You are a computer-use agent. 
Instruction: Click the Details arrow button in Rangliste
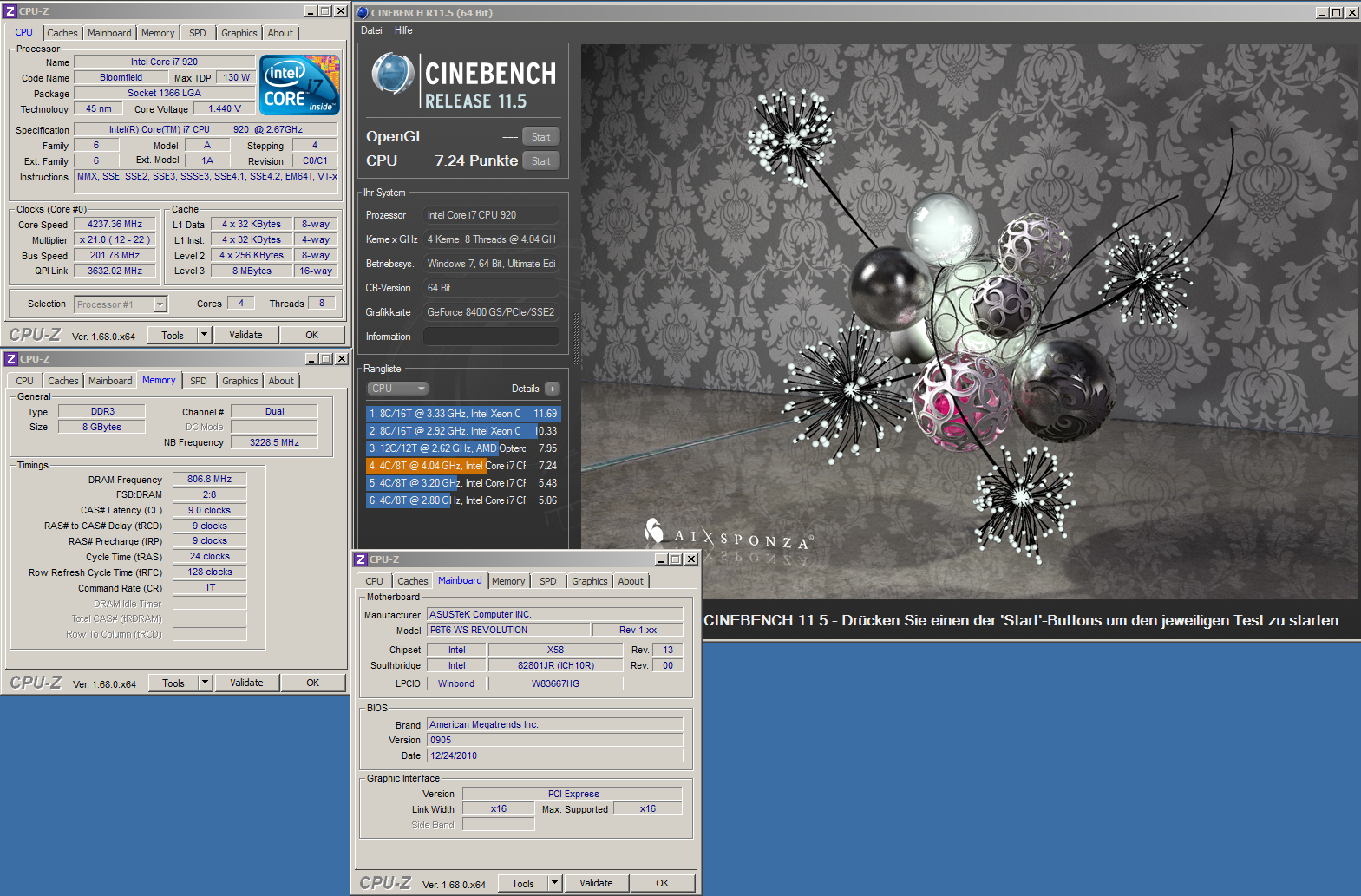point(553,389)
